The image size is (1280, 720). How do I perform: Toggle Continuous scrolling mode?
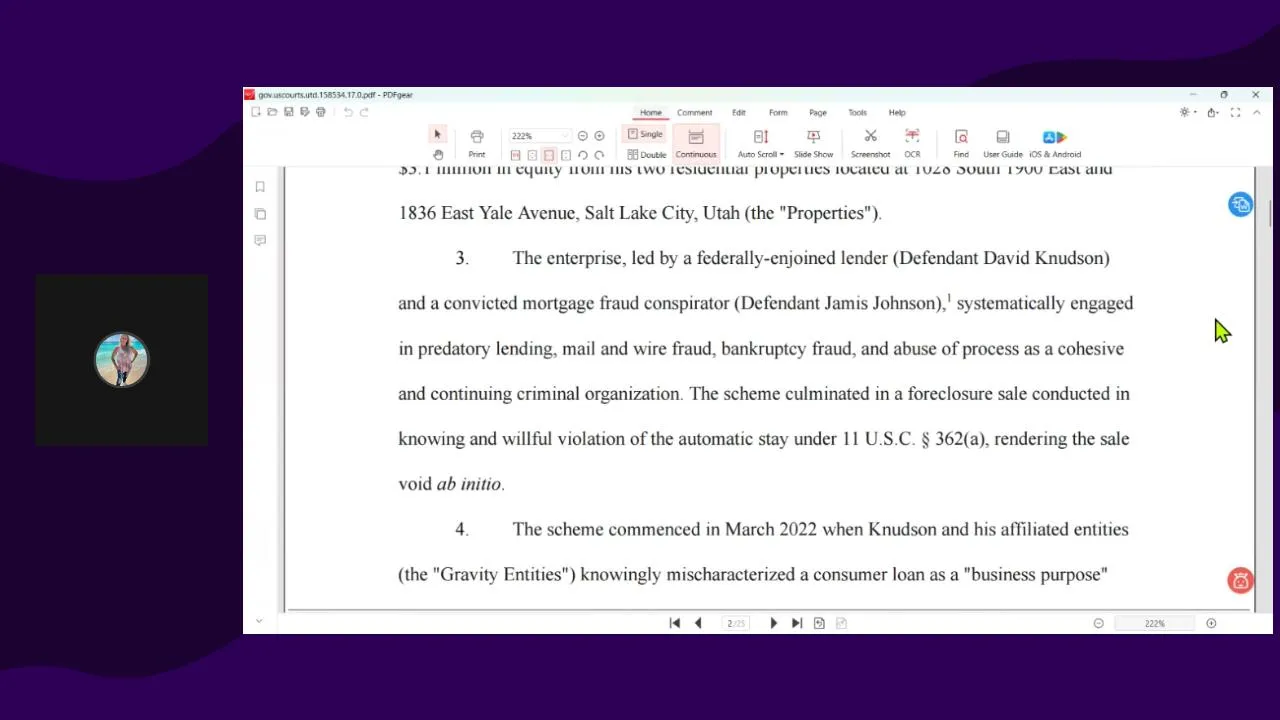(x=696, y=144)
